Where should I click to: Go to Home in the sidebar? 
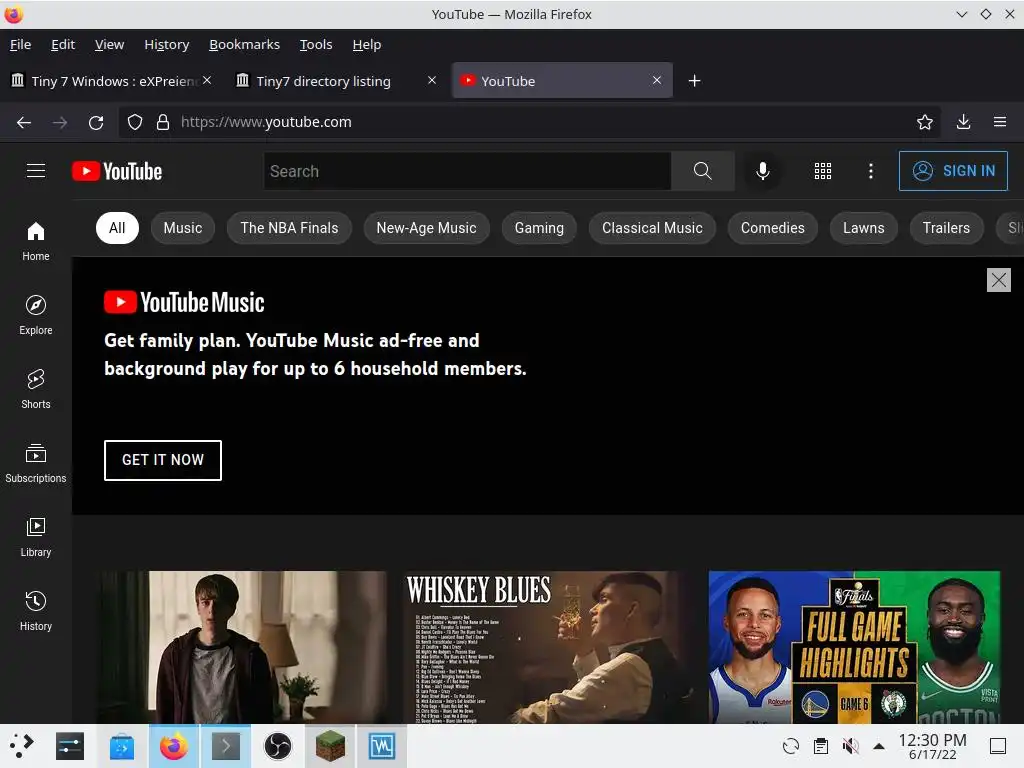36,242
